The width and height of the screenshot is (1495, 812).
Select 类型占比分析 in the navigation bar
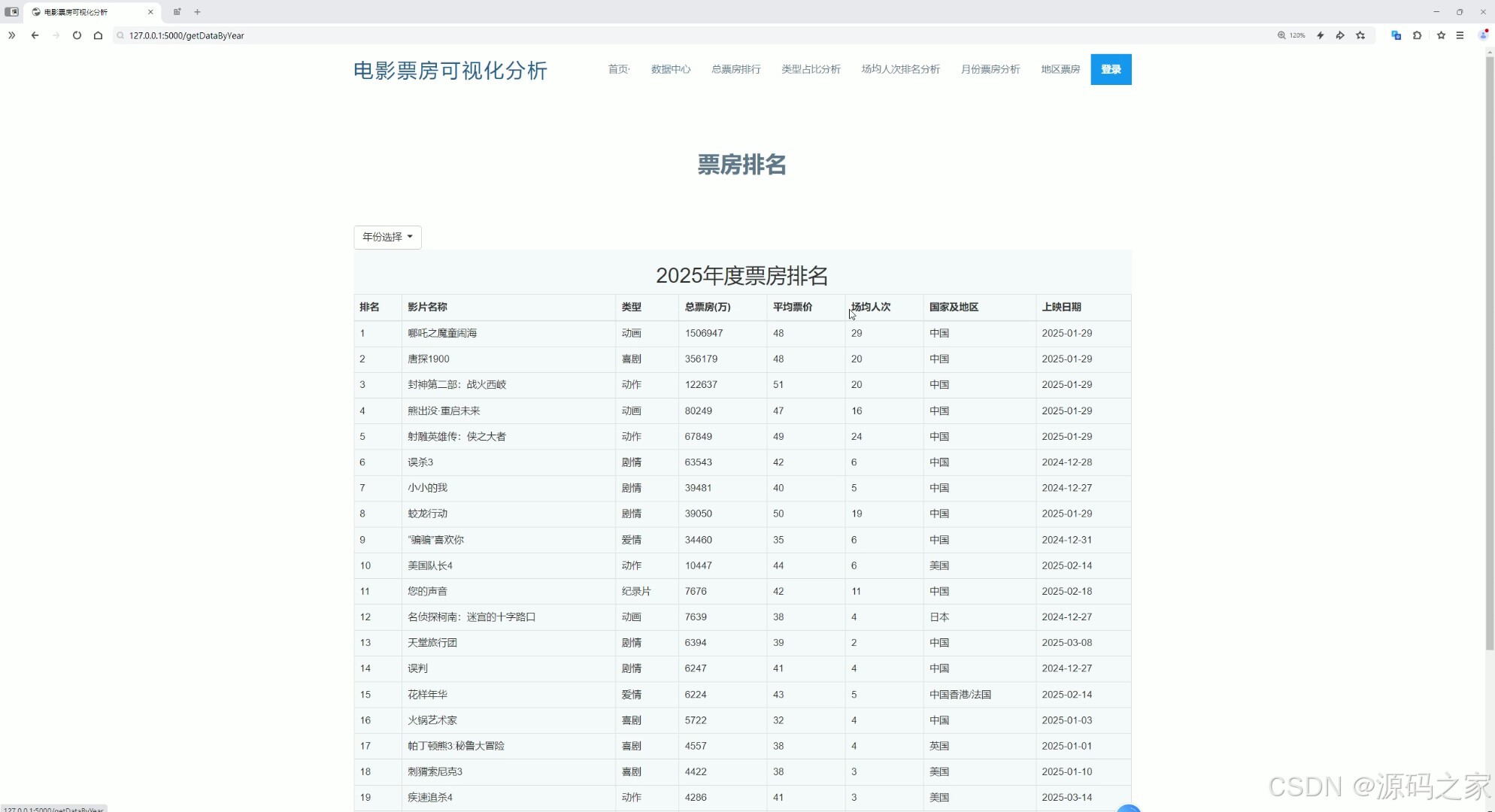810,69
